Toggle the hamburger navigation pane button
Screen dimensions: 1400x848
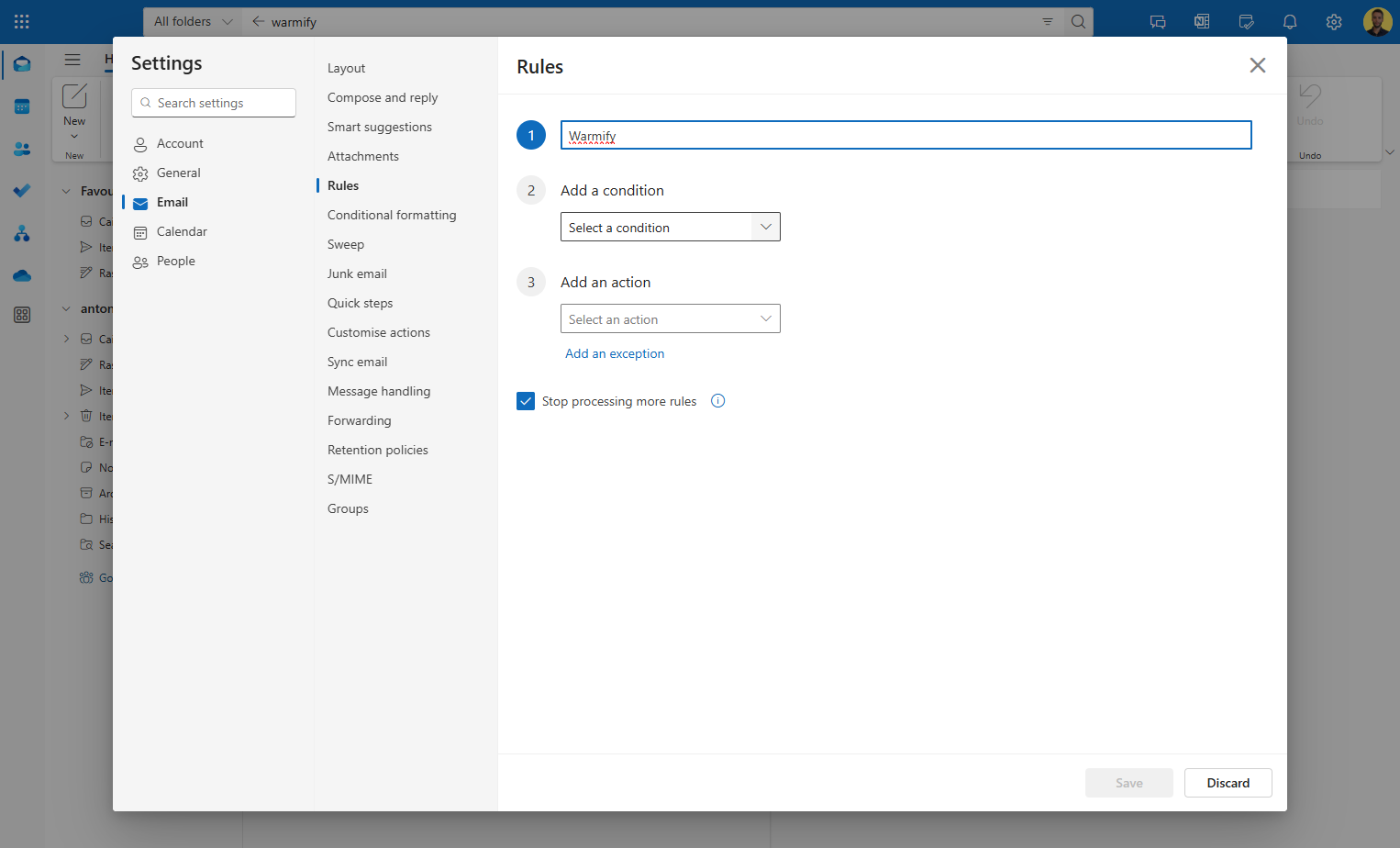point(72,60)
